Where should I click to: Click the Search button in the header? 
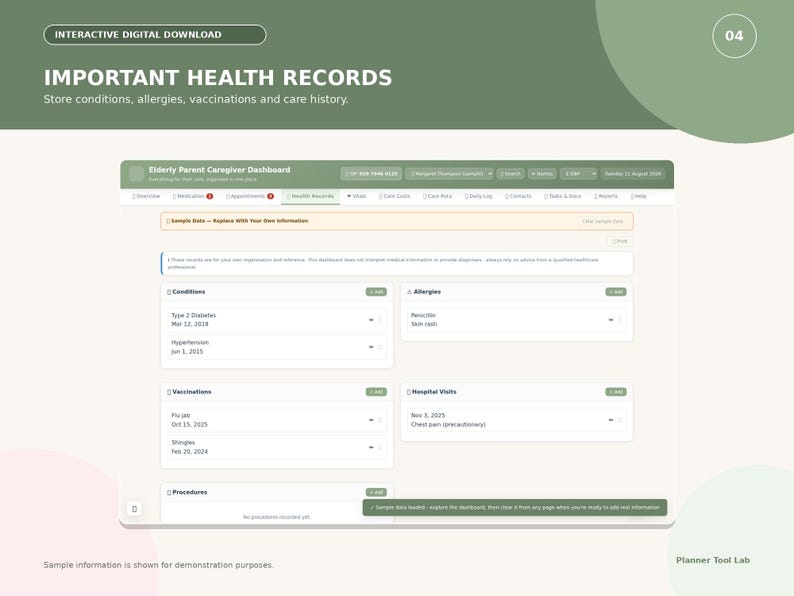click(x=510, y=174)
